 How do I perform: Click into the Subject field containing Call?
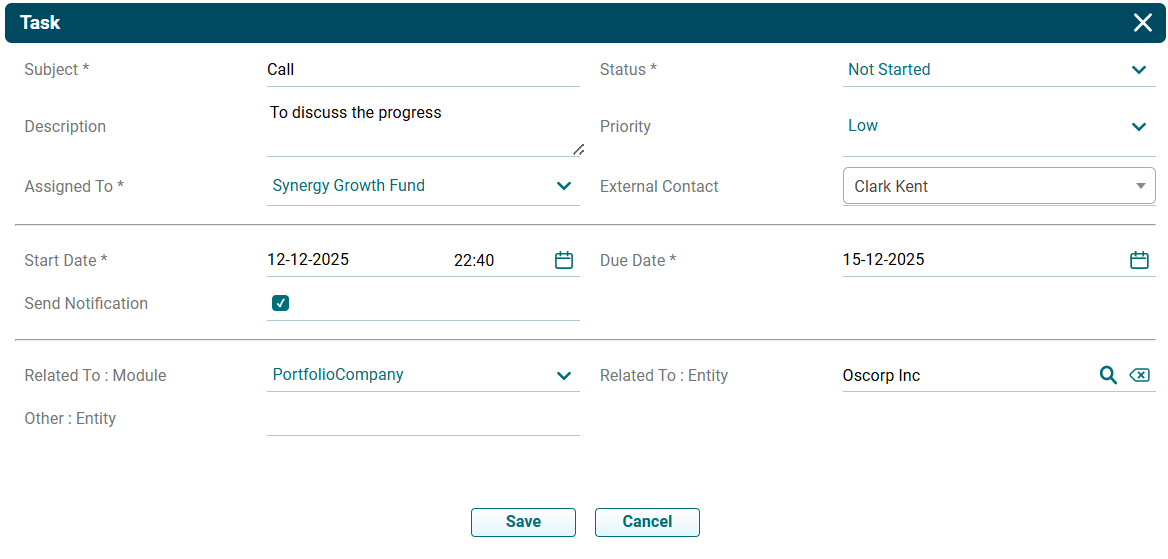pyautogui.click(x=420, y=70)
